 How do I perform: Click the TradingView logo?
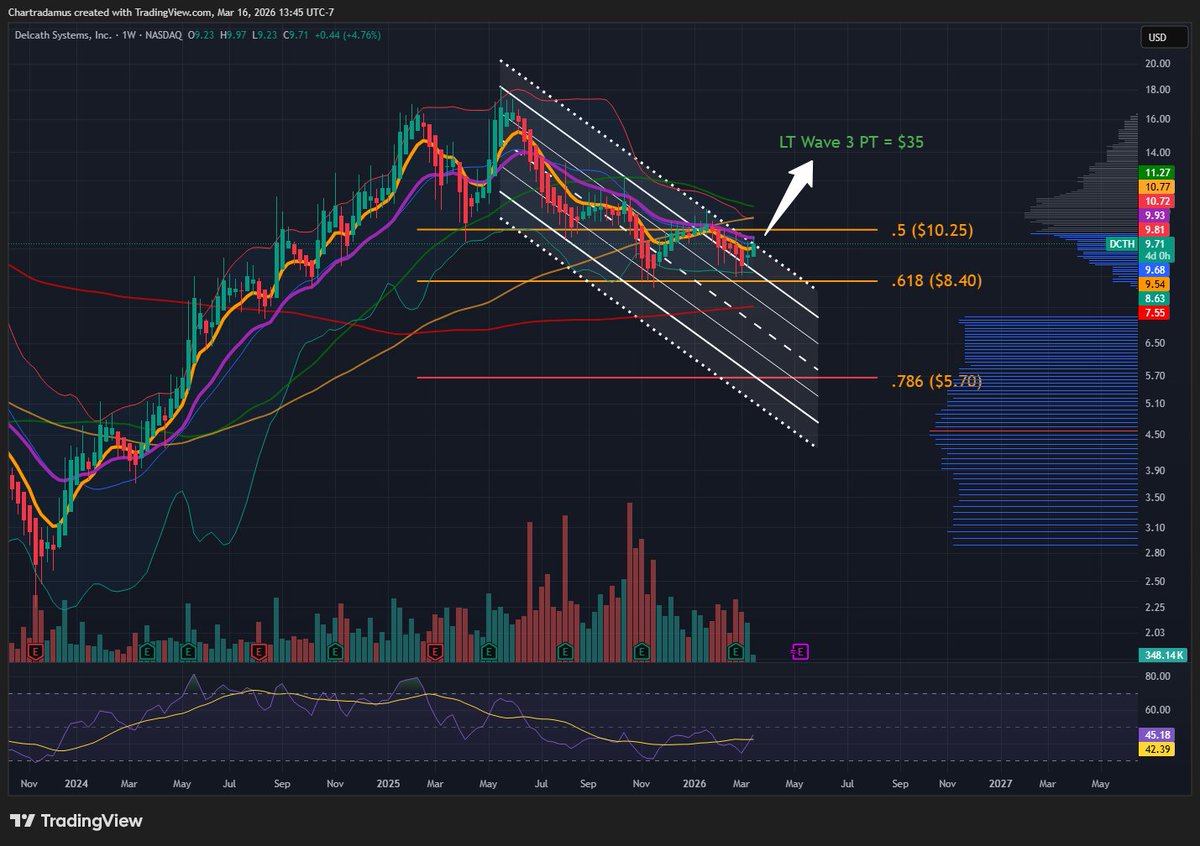(77, 821)
